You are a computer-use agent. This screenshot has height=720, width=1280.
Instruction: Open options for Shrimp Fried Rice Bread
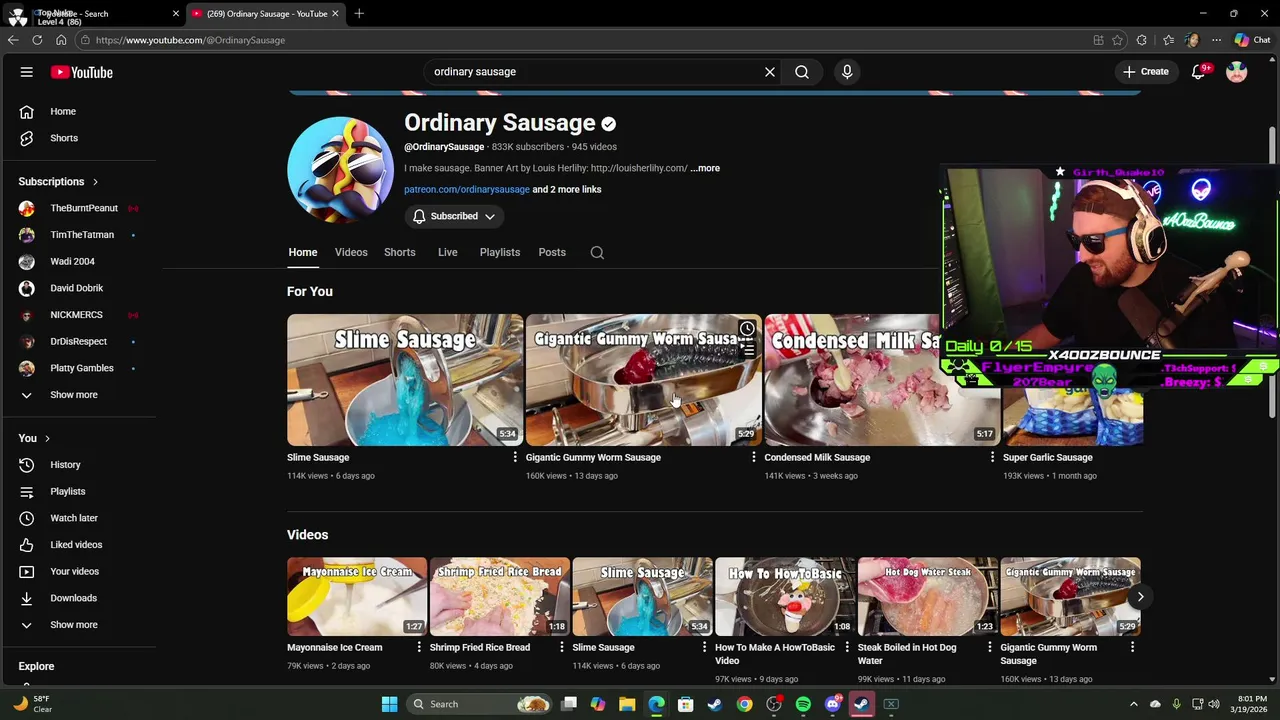[561, 647]
